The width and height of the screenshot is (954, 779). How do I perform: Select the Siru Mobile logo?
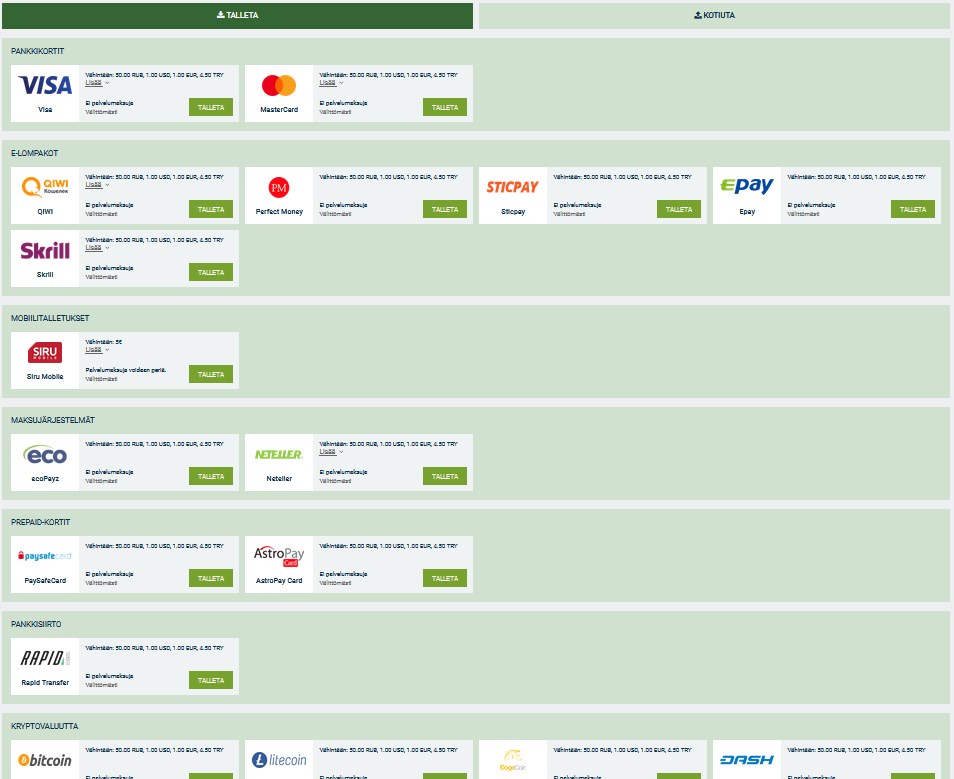point(45,352)
